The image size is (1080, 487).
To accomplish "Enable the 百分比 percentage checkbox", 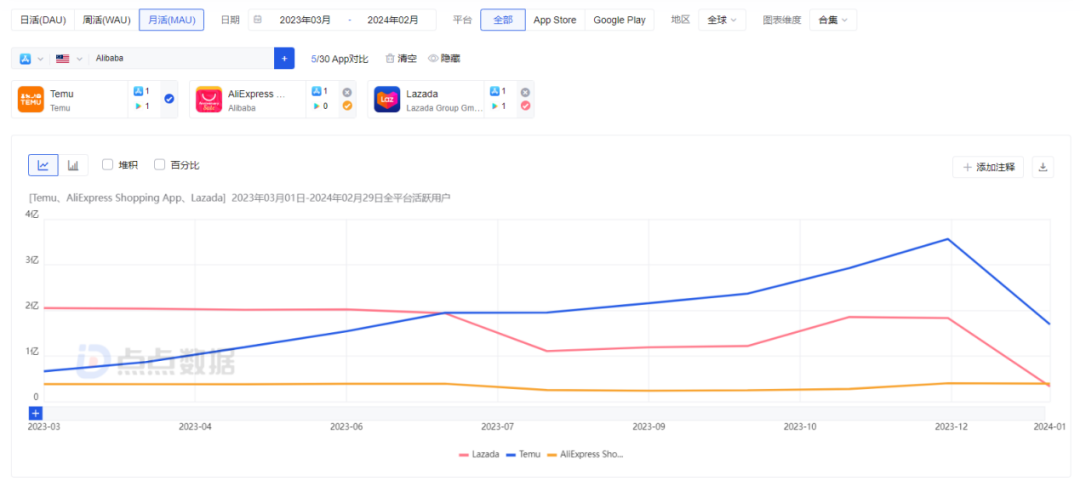I will (160, 165).
